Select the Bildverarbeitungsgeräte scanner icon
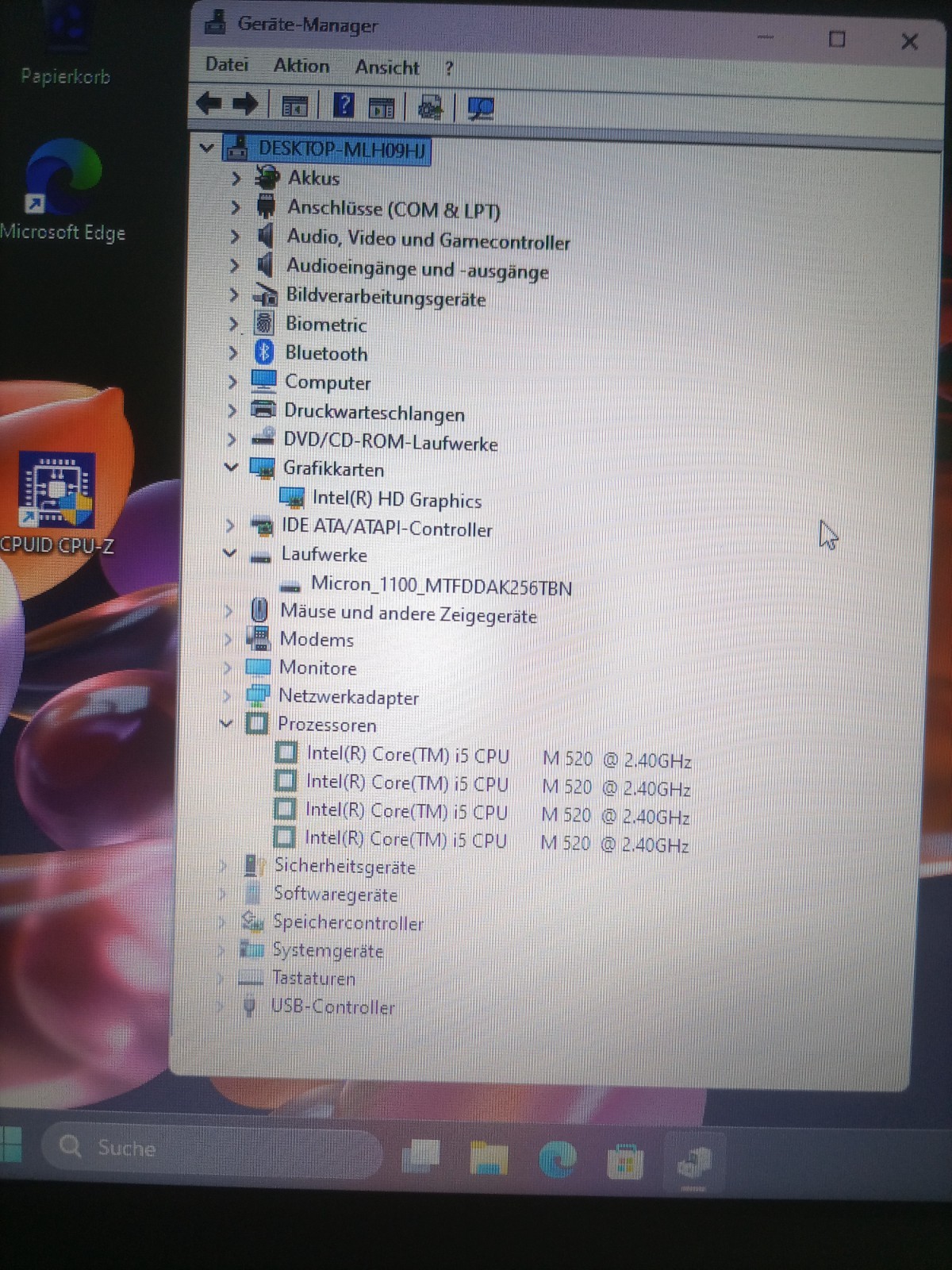The image size is (952, 1270). coord(264,295)
